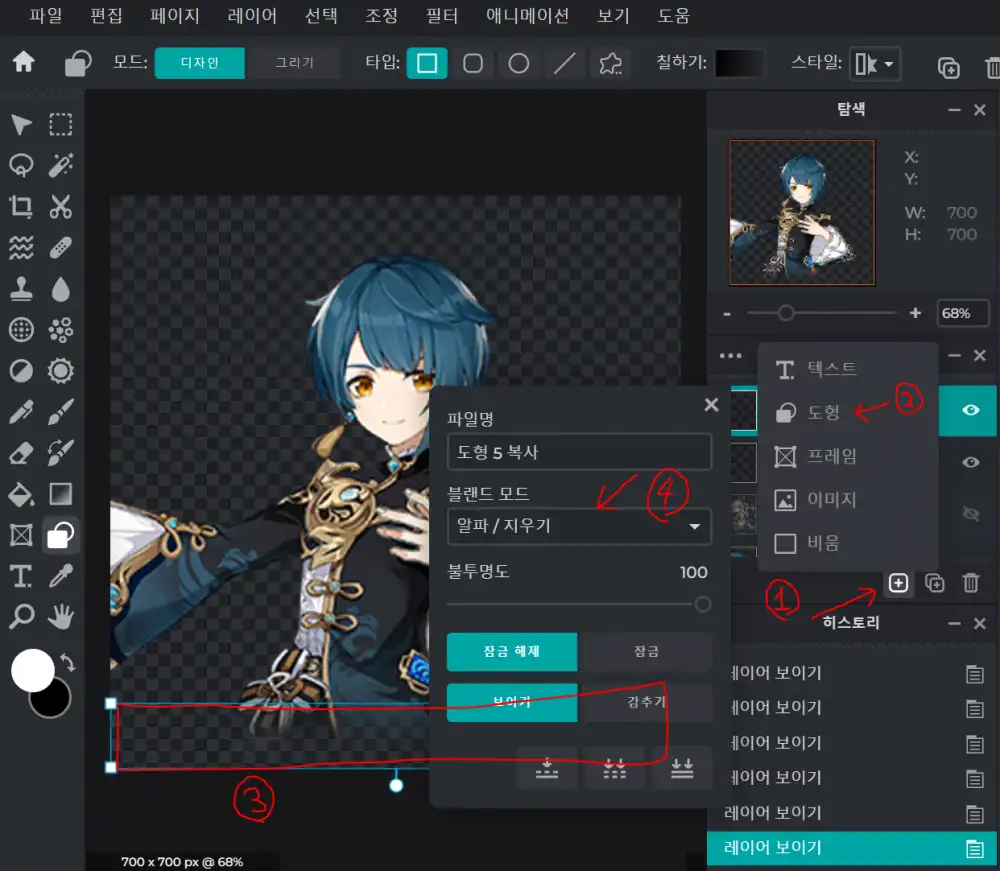Activate the Zoom magnifier tool

(x=20, y=616)
